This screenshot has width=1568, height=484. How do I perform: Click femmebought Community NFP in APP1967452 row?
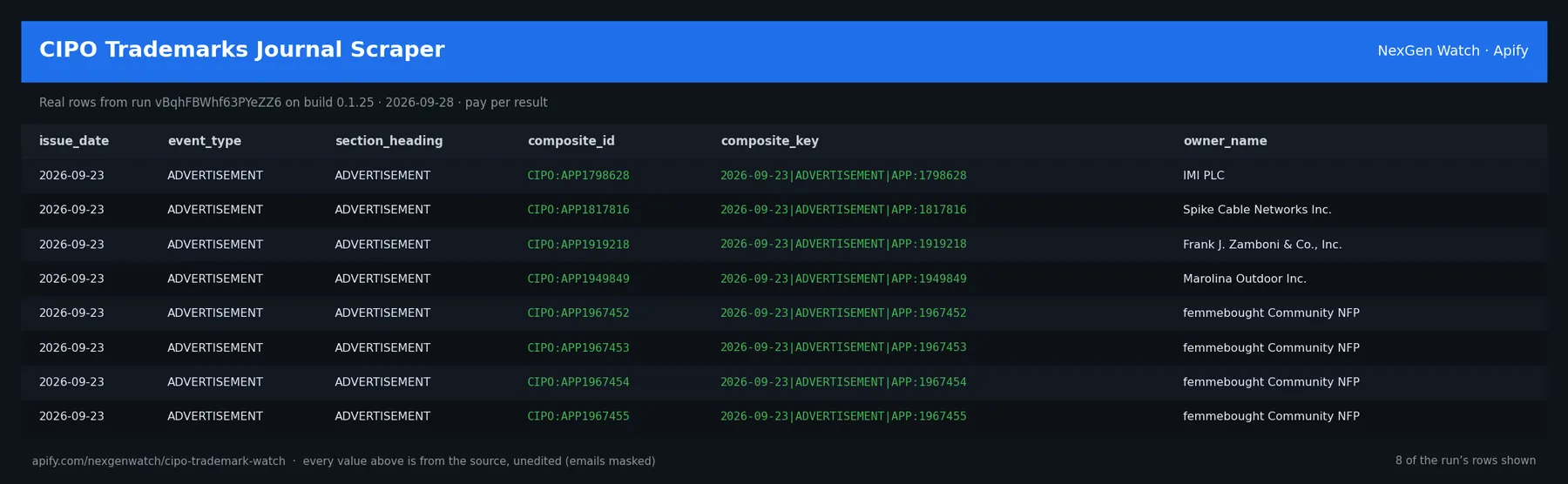[1271, 313]
